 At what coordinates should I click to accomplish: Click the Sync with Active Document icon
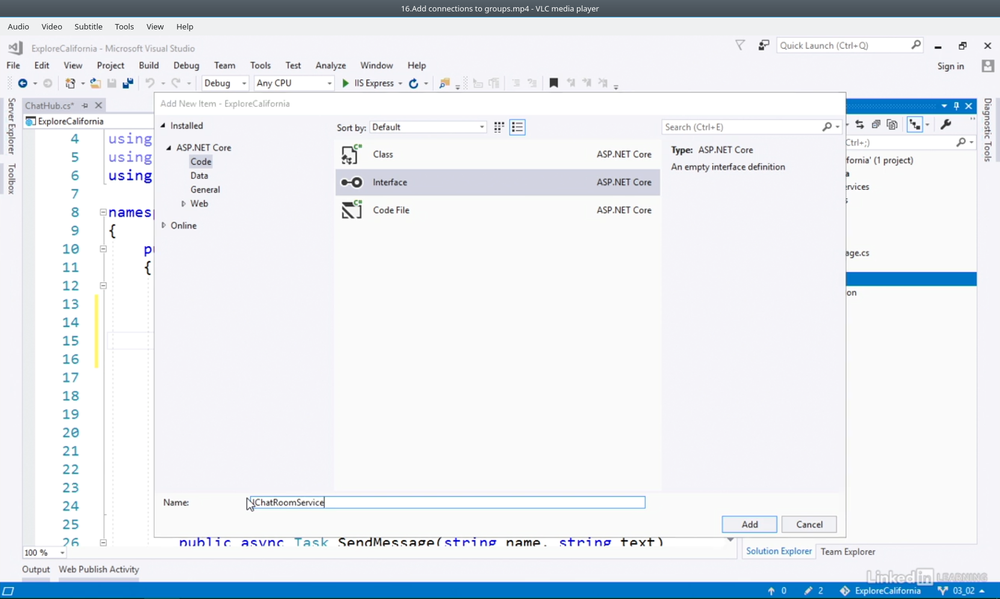click(860, 124)
